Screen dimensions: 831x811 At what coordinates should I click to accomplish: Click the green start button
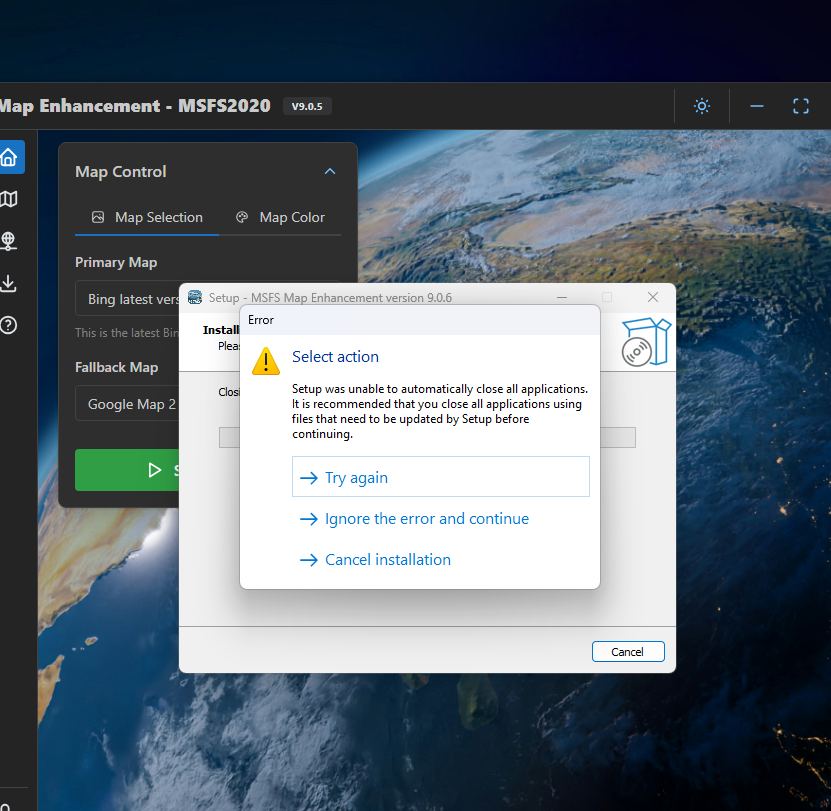coord(127,470)
